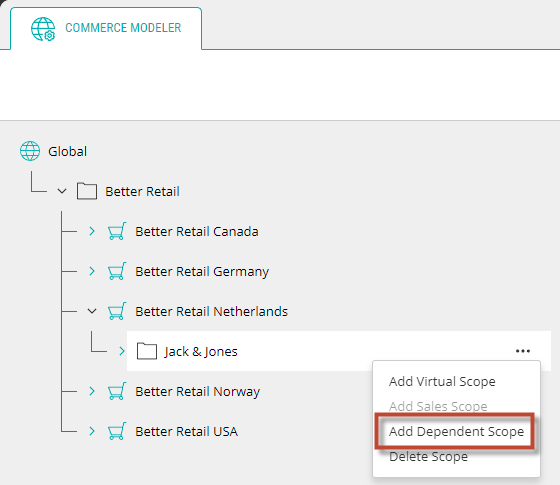Collapse the Better Retail folder node

coord(62,191)
